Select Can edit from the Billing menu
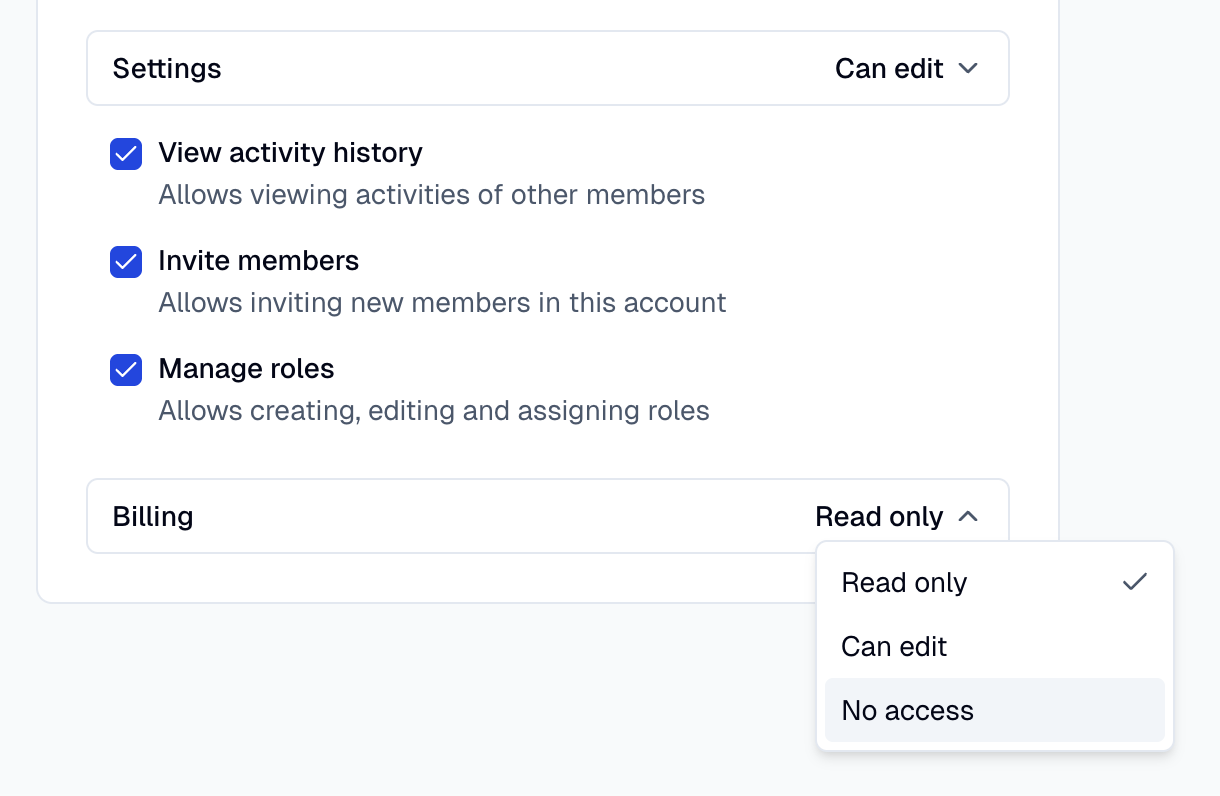The image size is (1220, 796). point(995,646)
